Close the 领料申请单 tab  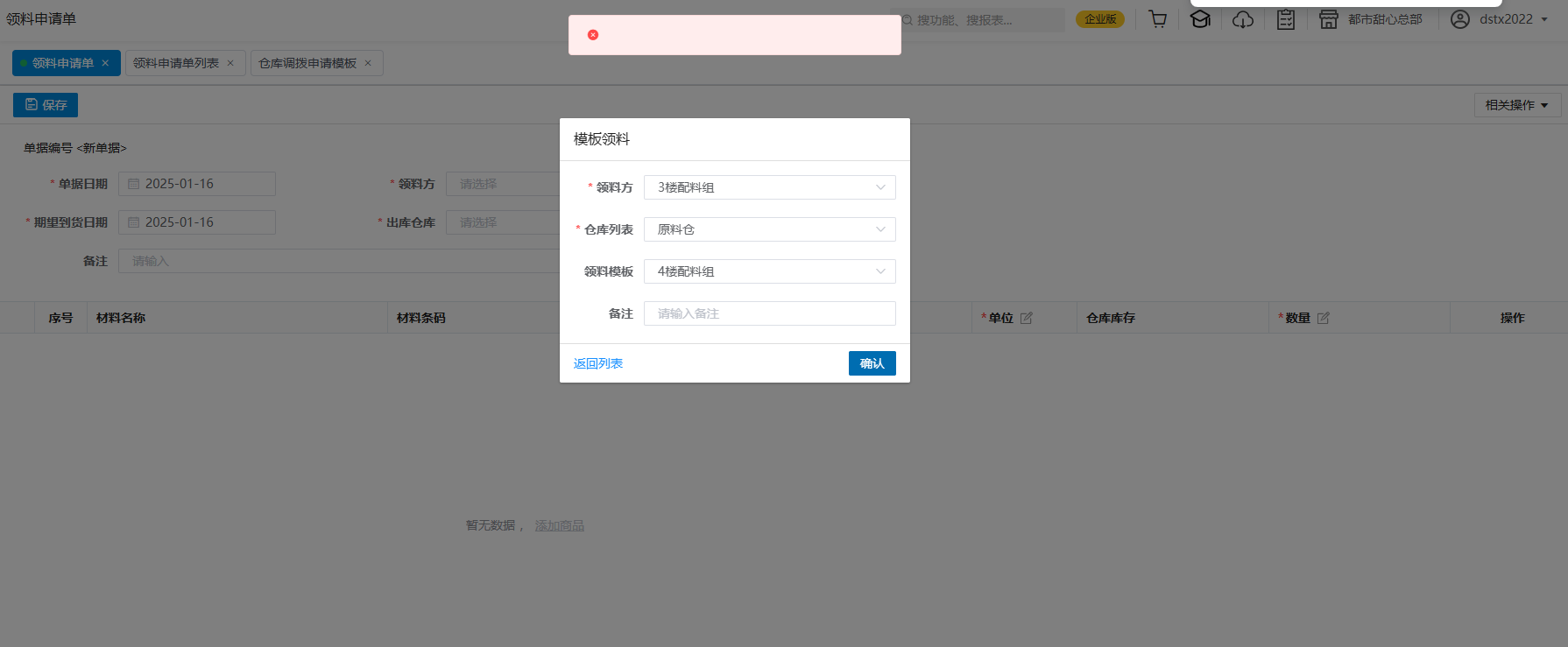tap(105, 63)
